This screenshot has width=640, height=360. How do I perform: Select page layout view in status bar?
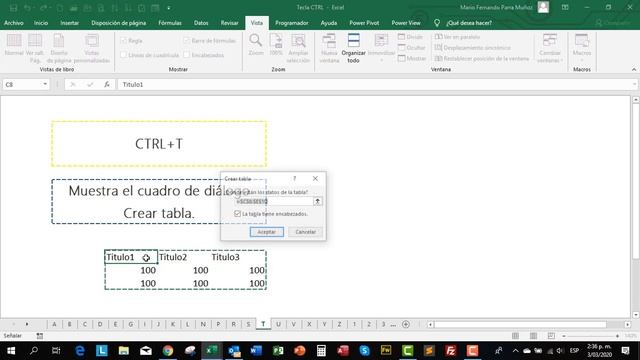(533, 336)
